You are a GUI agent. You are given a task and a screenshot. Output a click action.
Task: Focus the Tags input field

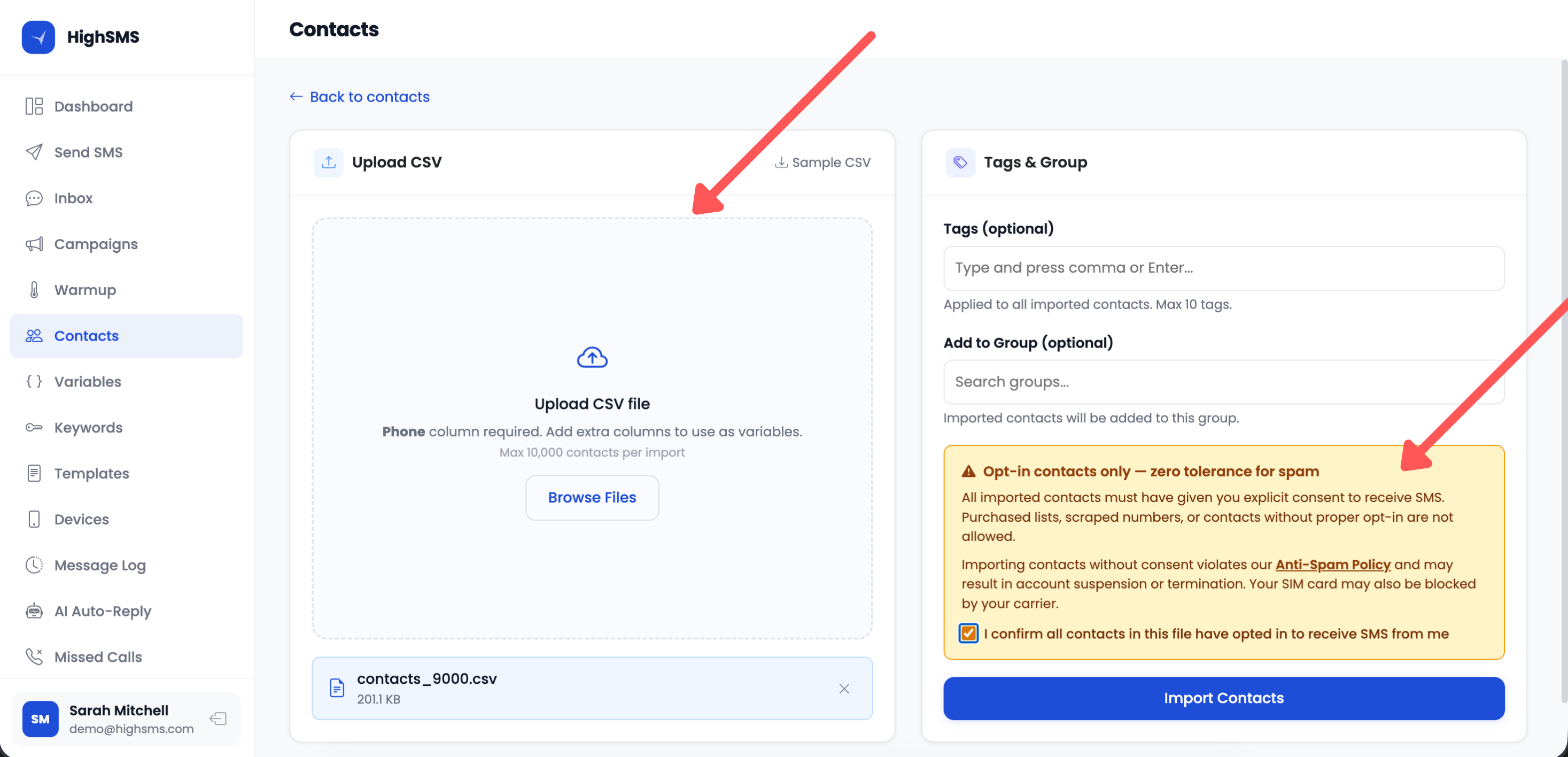tap(1223, 268)
